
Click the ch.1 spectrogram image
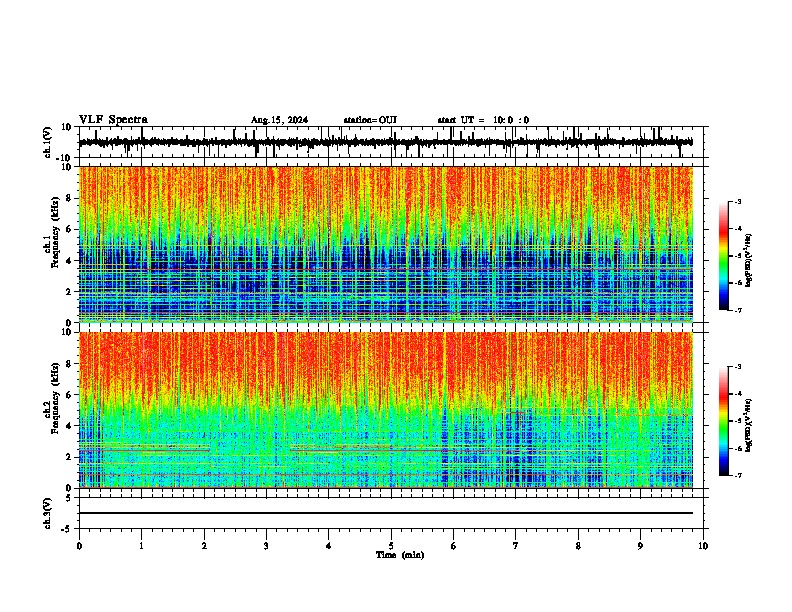pos(386,244)
